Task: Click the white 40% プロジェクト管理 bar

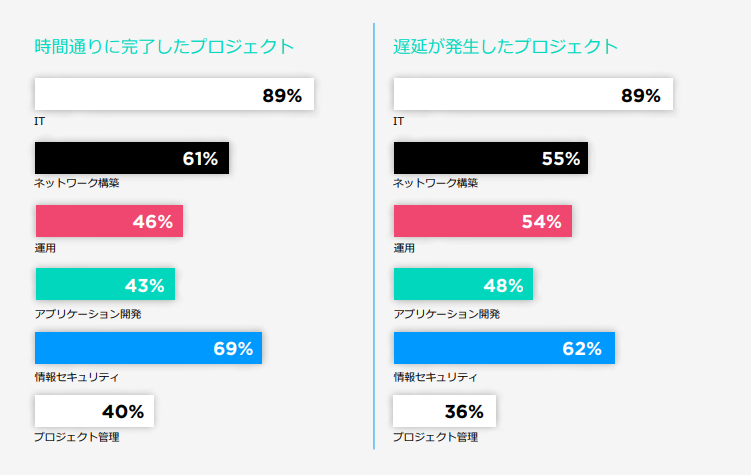Action: (x=94, y=411)
